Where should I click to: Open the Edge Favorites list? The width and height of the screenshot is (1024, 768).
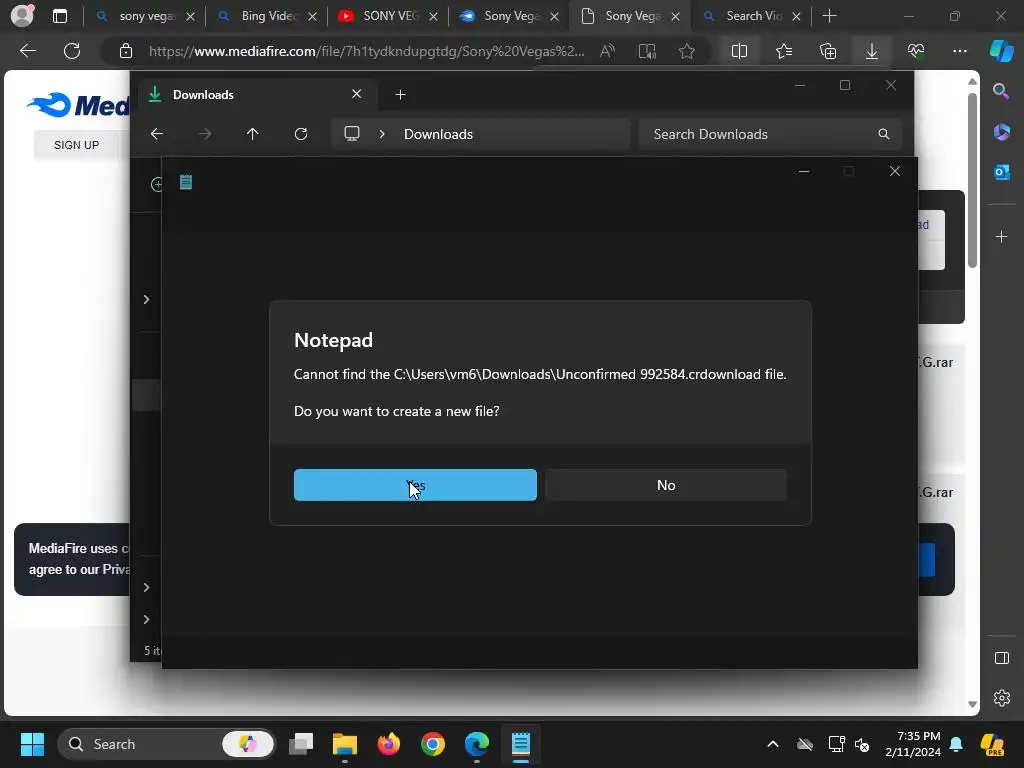784,51
